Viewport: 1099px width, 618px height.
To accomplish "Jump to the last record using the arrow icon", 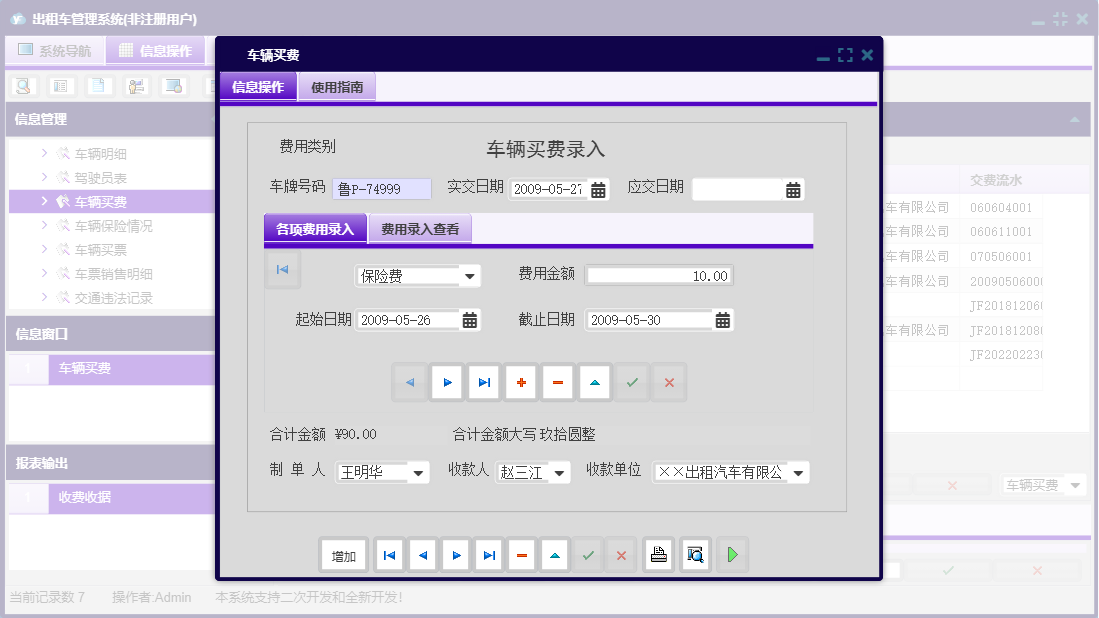I will [488, 555].
